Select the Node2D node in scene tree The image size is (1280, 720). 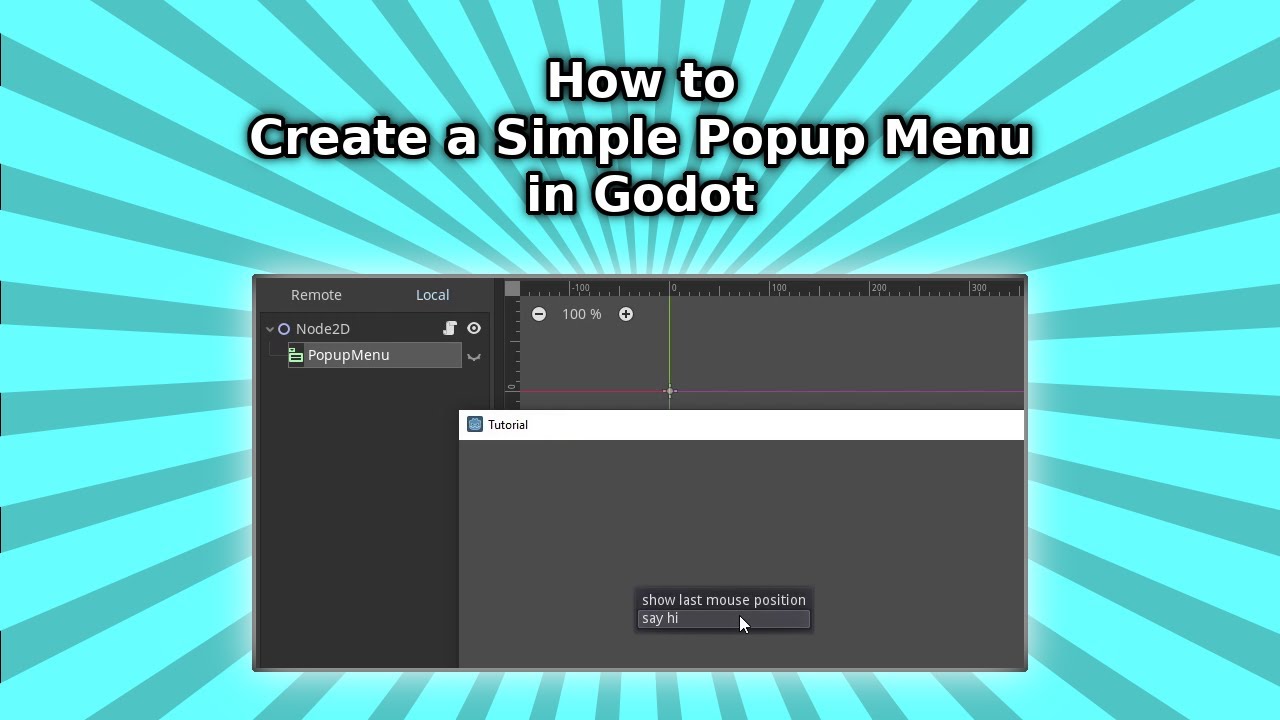322,329
